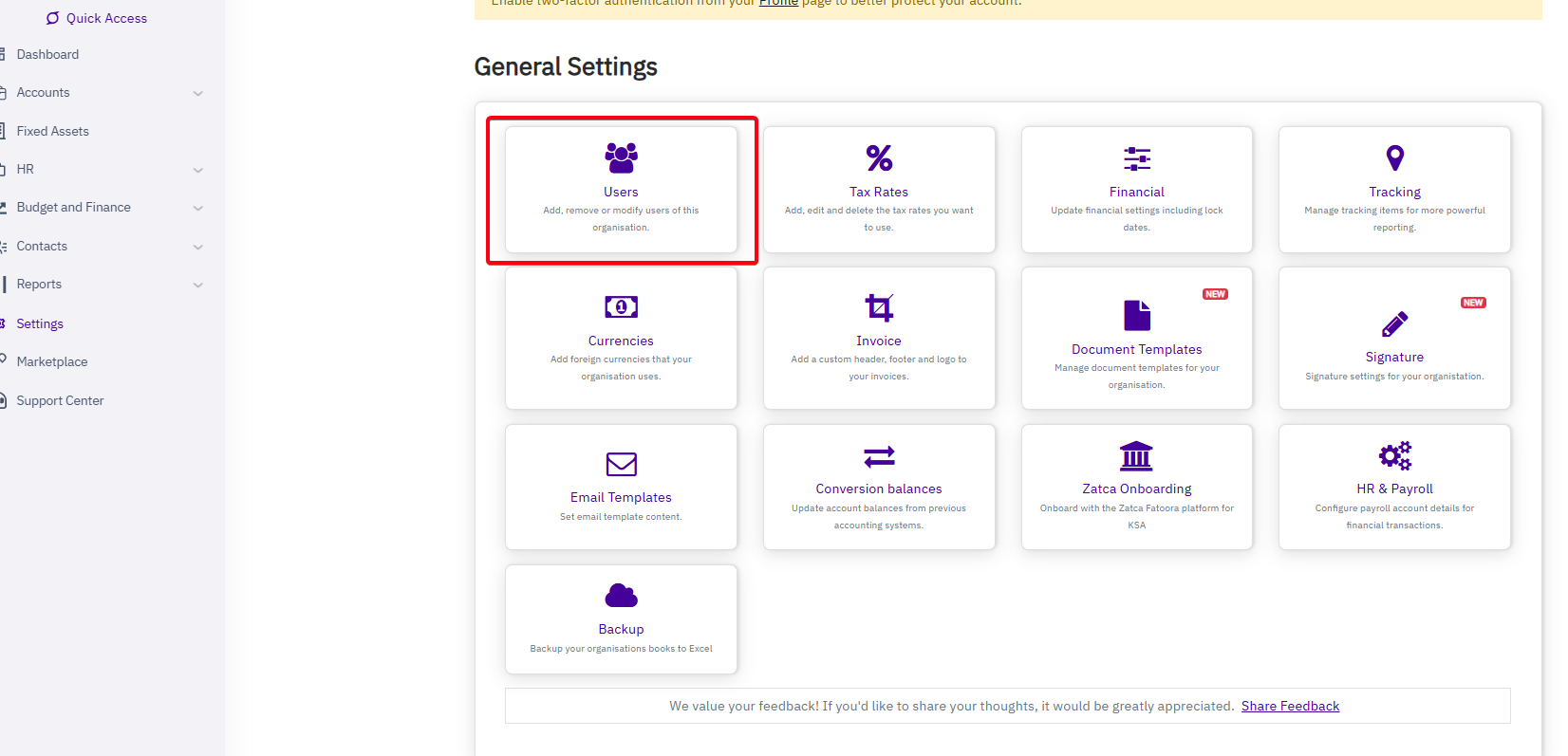This screenshot has height=756, width=1568.
Task: Click HR & Payroll gears icon
Action: click(1394, 456)
